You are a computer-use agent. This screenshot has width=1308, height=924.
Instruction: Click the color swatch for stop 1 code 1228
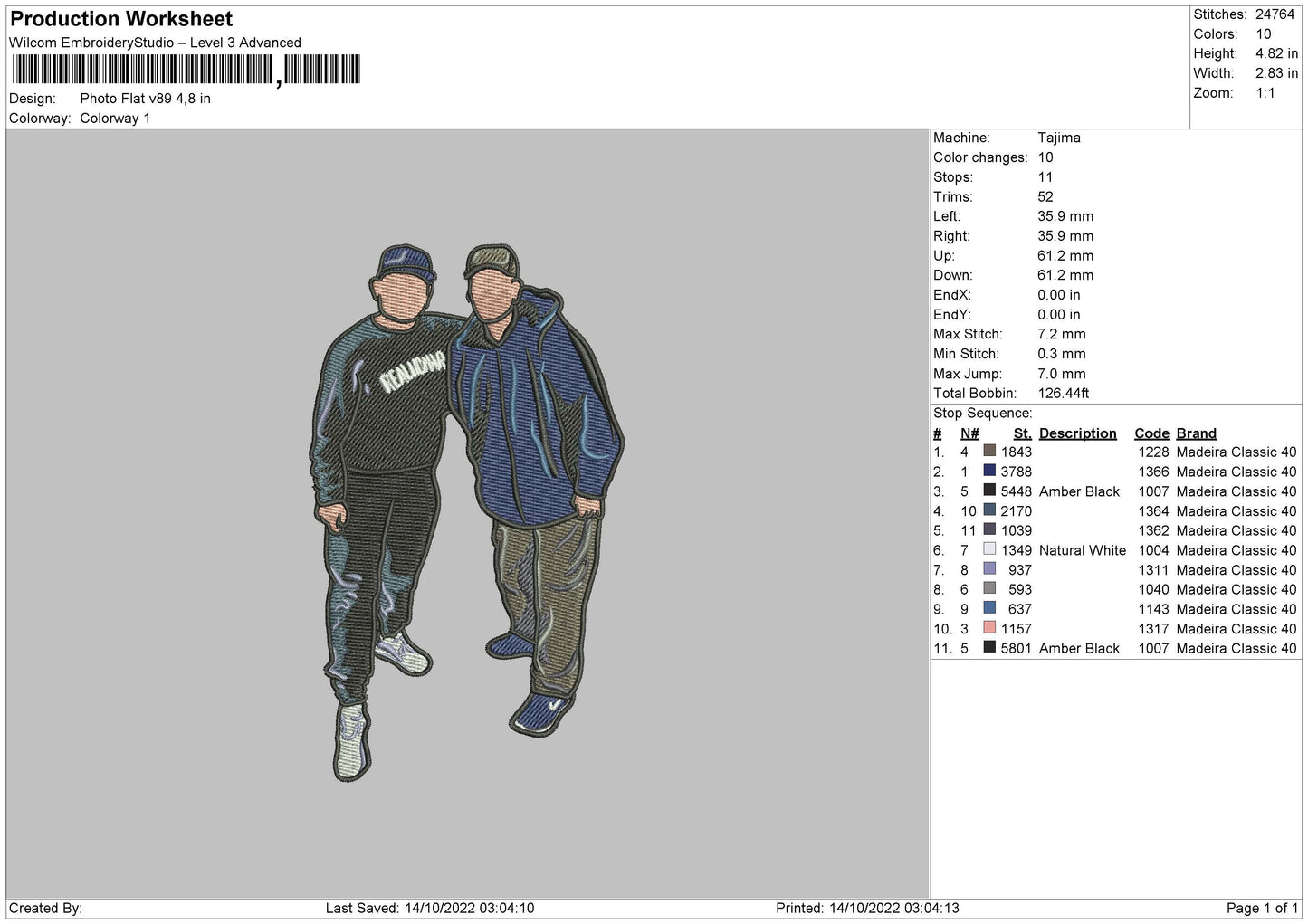989,452
